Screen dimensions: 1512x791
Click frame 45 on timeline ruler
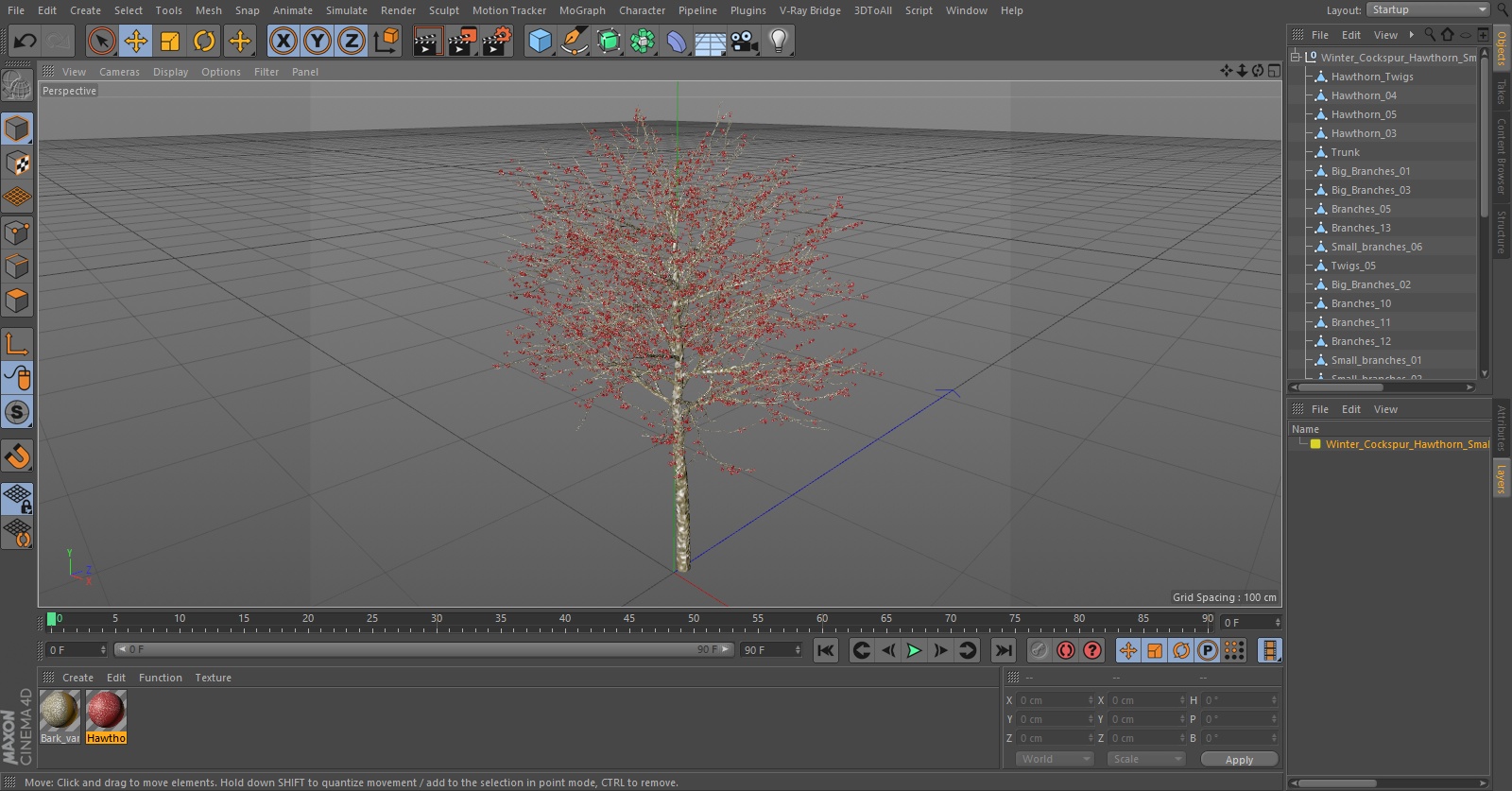tap(629, 621)
